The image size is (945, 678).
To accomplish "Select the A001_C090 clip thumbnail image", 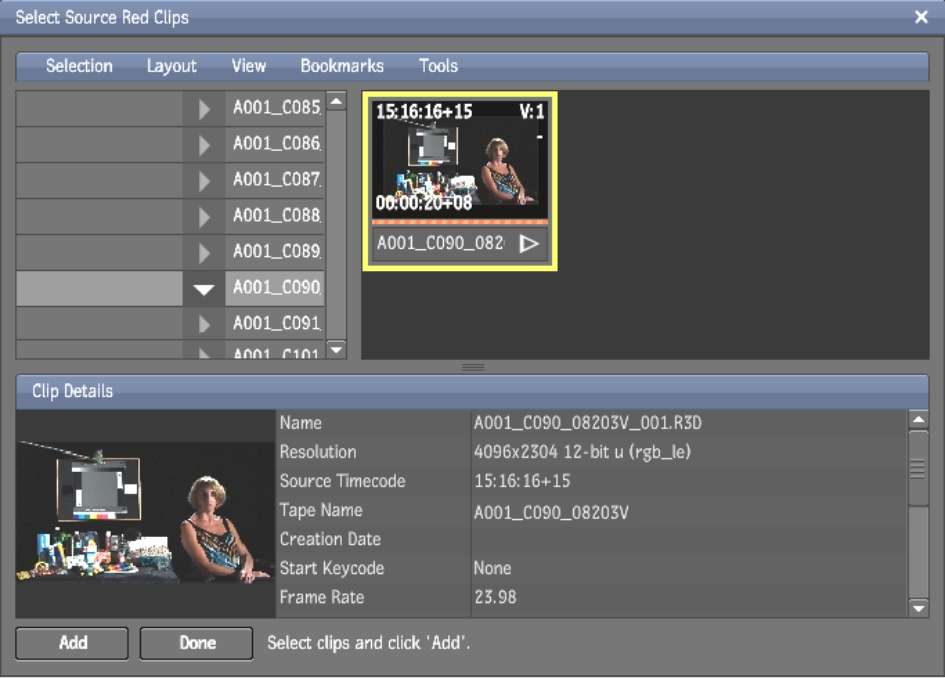I will (459, 160).
